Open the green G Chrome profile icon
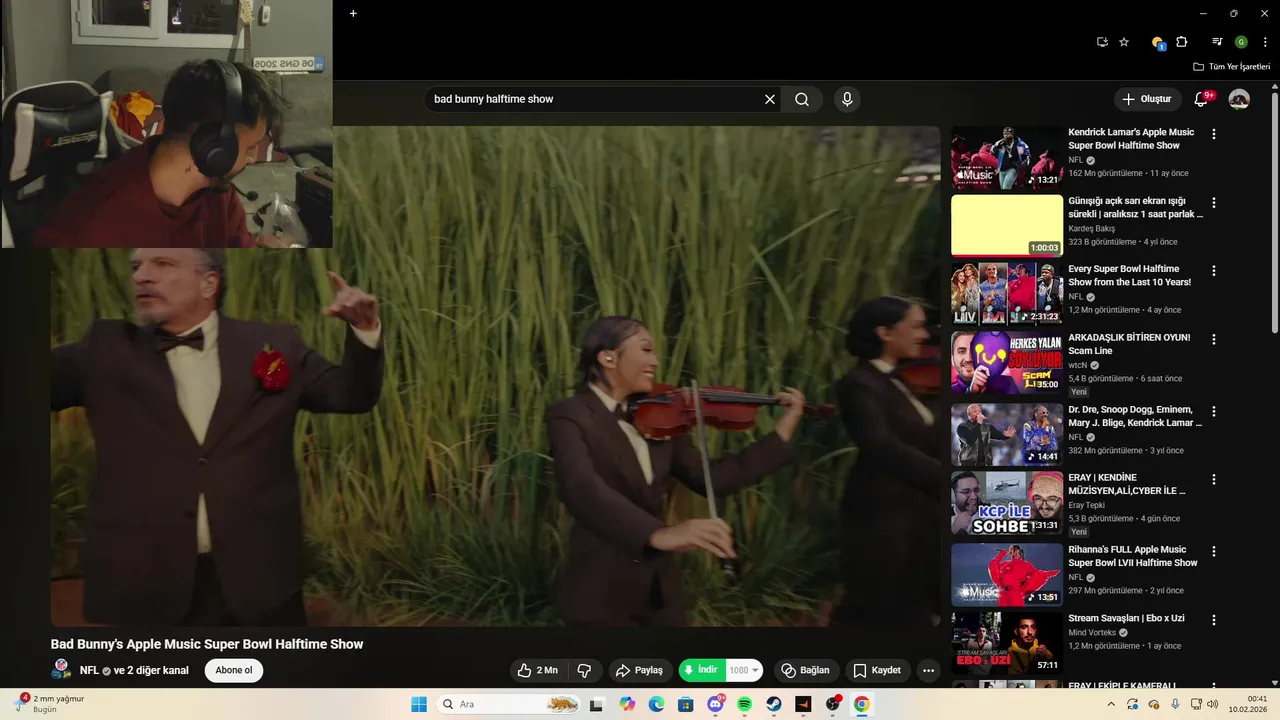 [1241, 42]
